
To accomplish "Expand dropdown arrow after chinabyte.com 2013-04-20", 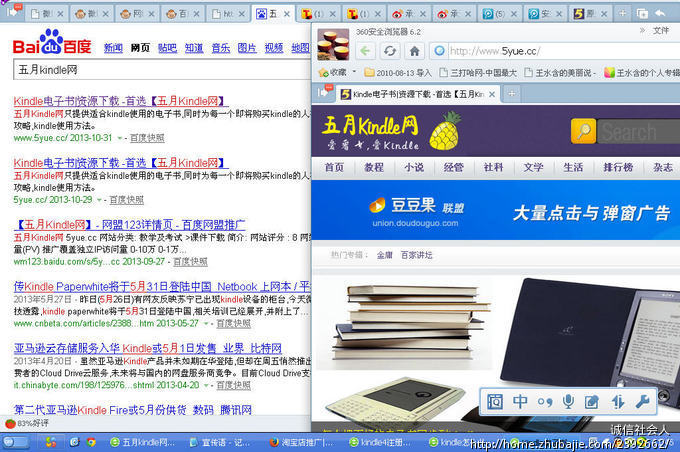I will (x=206, y=385).
